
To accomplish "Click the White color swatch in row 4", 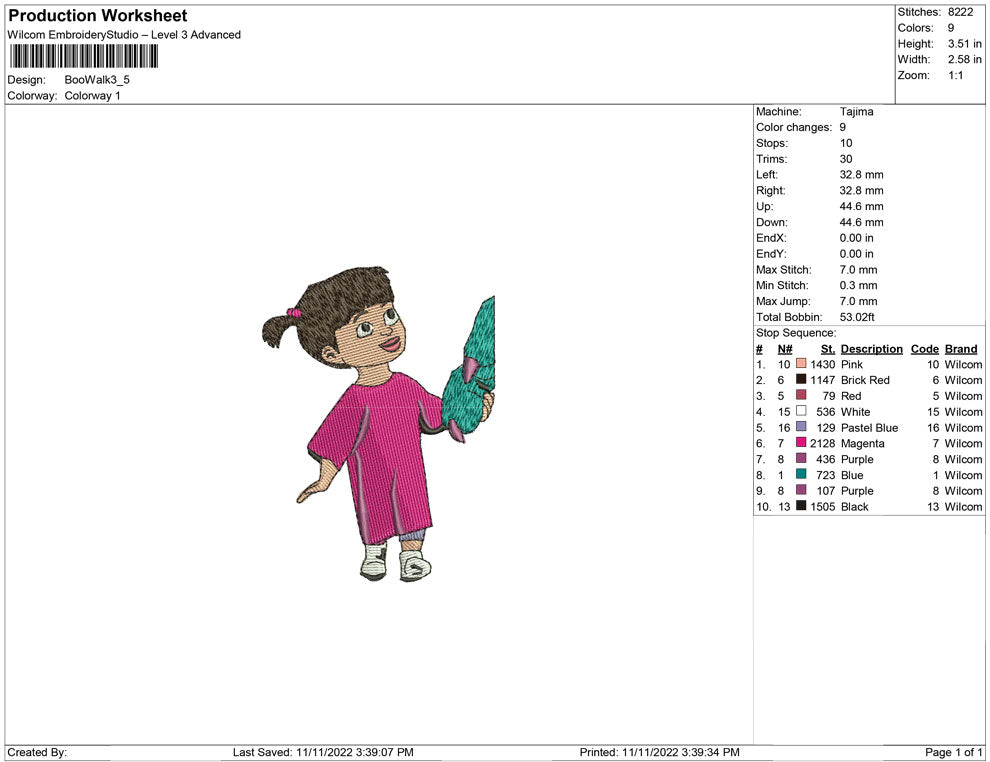I will (x=801, y=411).
